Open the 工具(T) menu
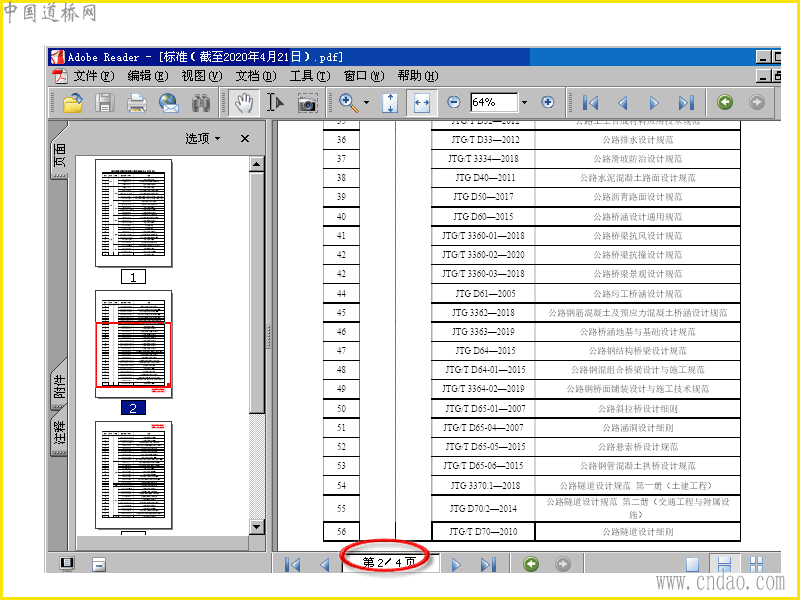Viewport: 800px width, 600px height. tap(310, 76)
